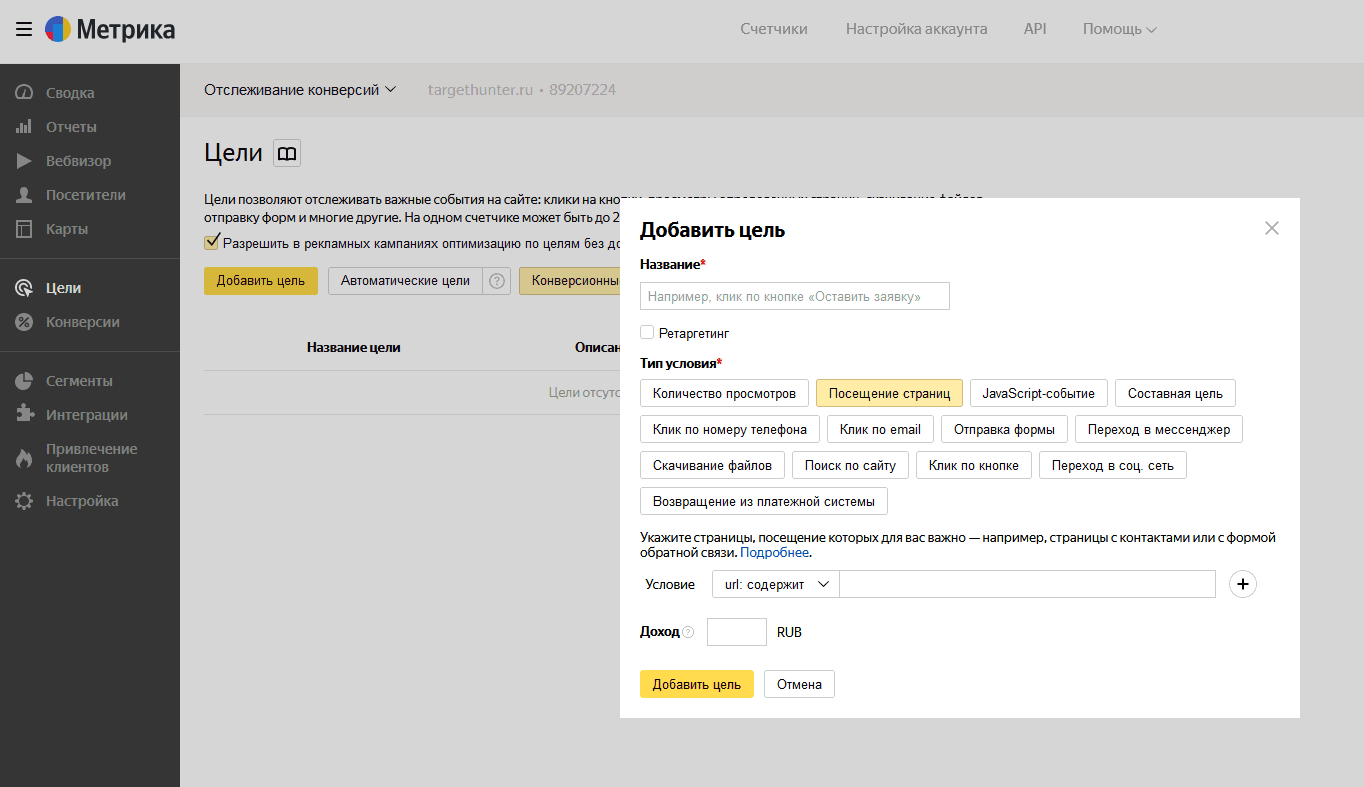Uncheck the ad campaign optimization checkbox
Viewport: 1364px width, 787px height.
[x=211, y=242]
